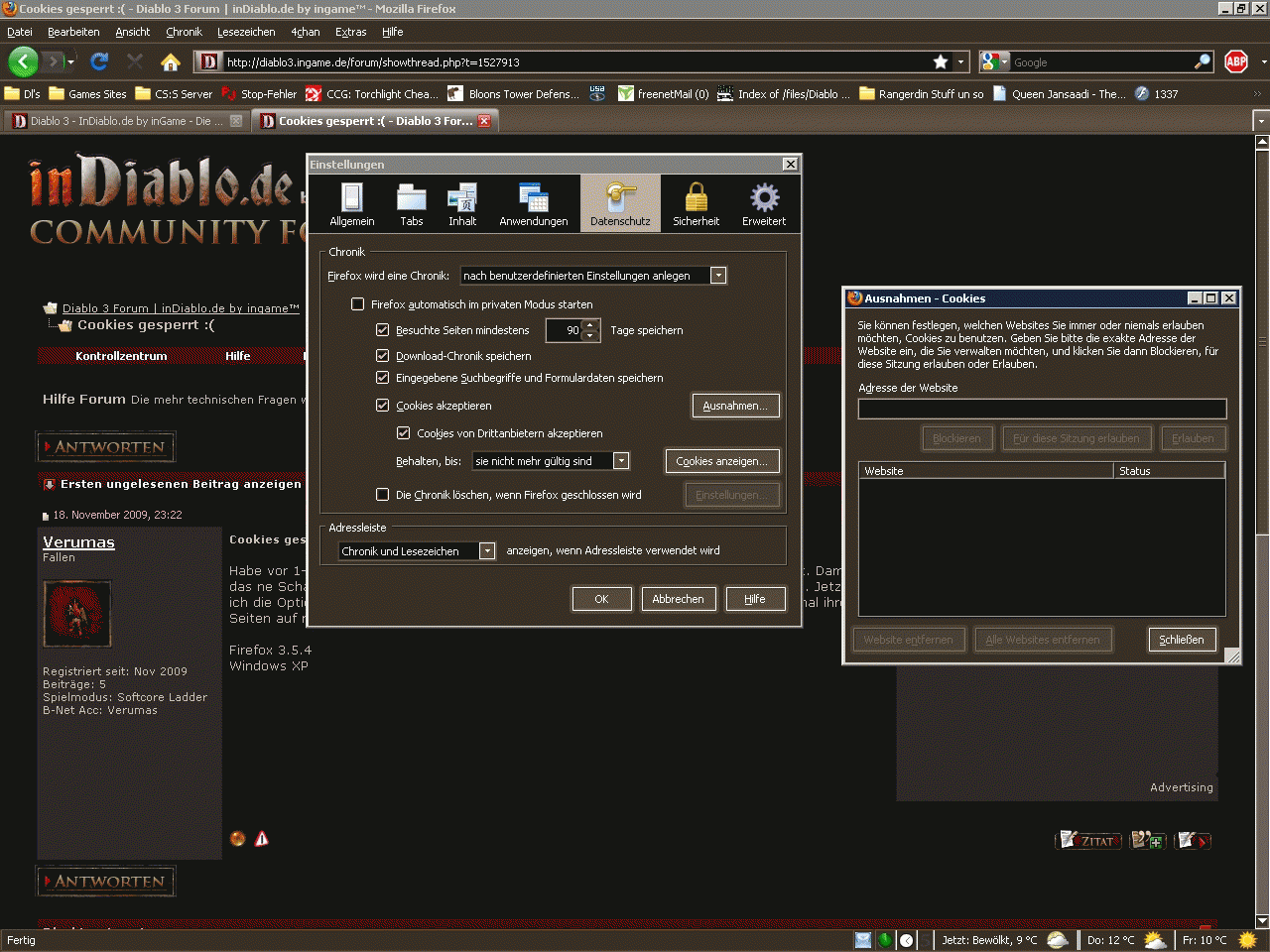1270x952 pixels.
Task: Click the Cookies anzeigen button
Action: [x=722, y=460]
